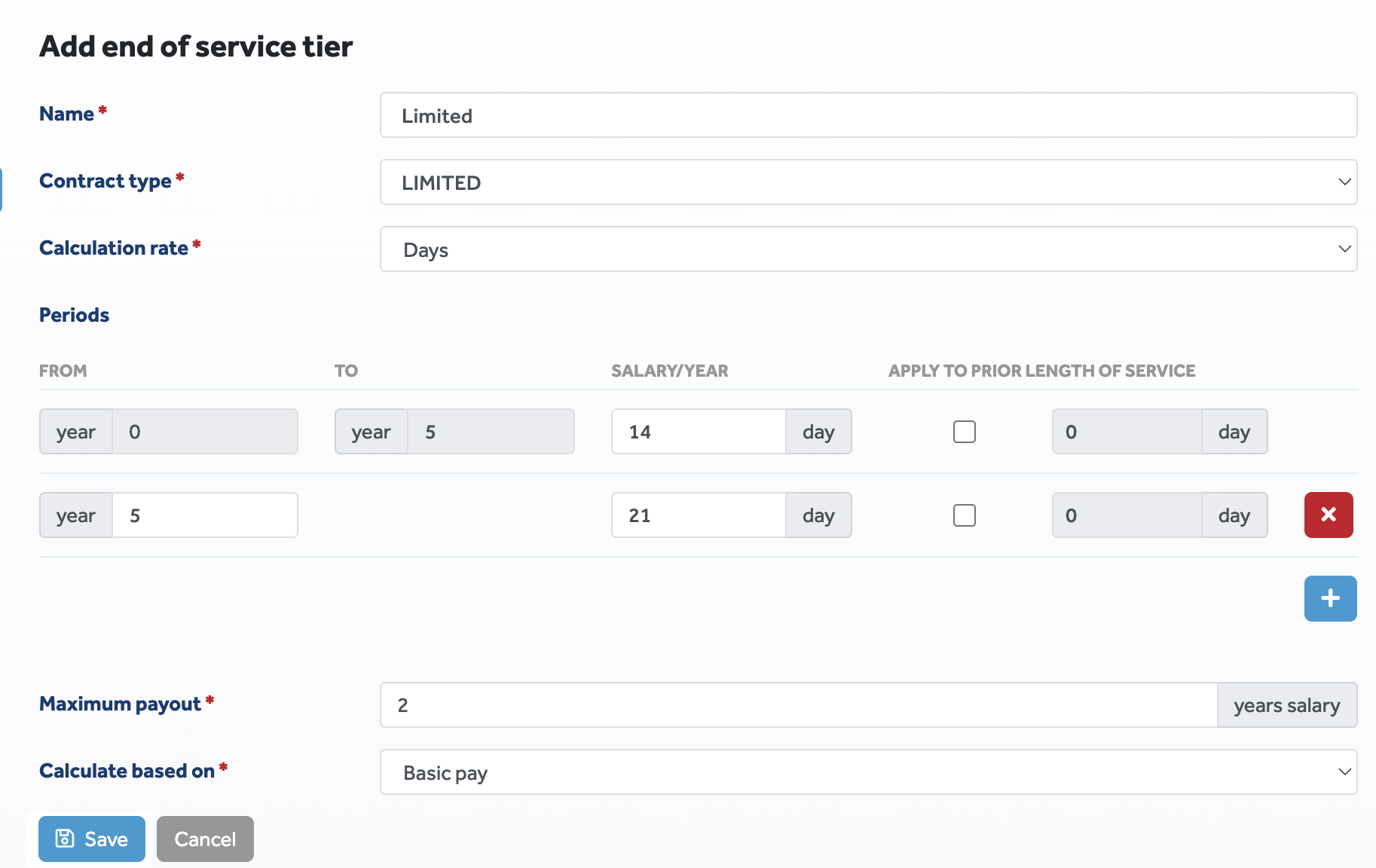The height and width of the screenshot is (868, 1376).
Task: Click the Maximum payout label
Action: point(120,704)
